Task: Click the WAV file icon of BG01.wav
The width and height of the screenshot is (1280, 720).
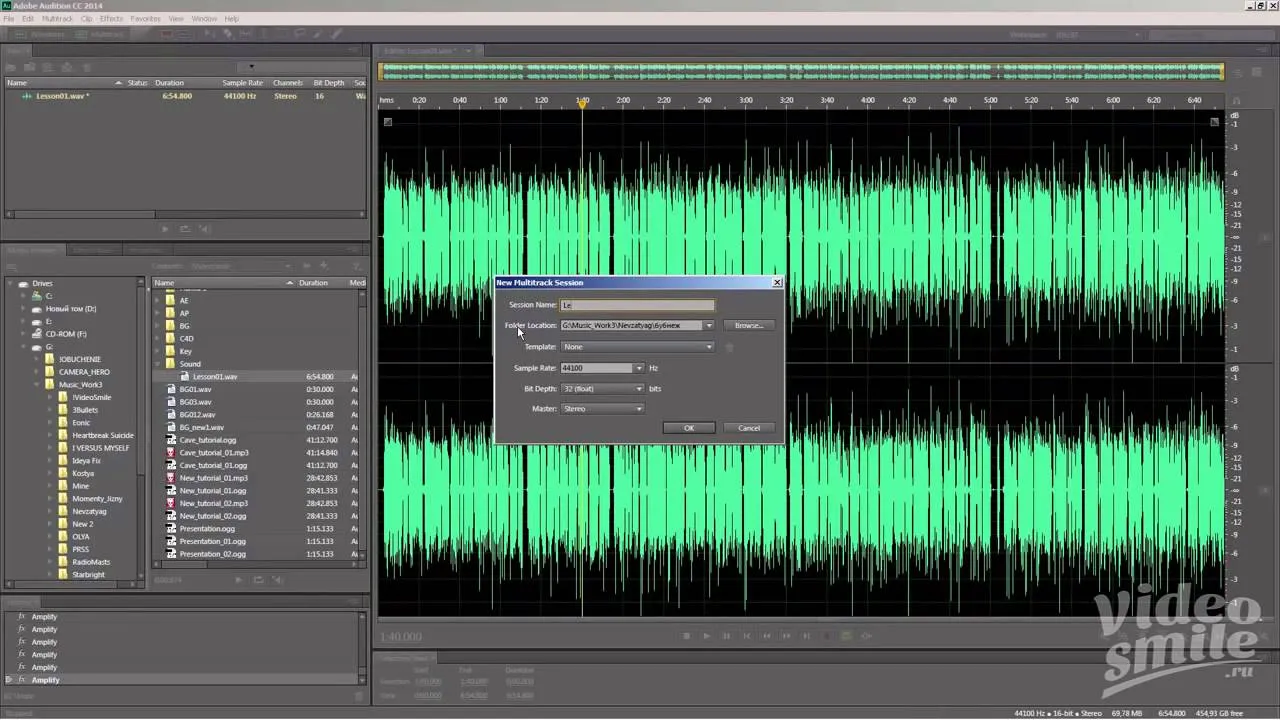Action: tap(171, 389)
